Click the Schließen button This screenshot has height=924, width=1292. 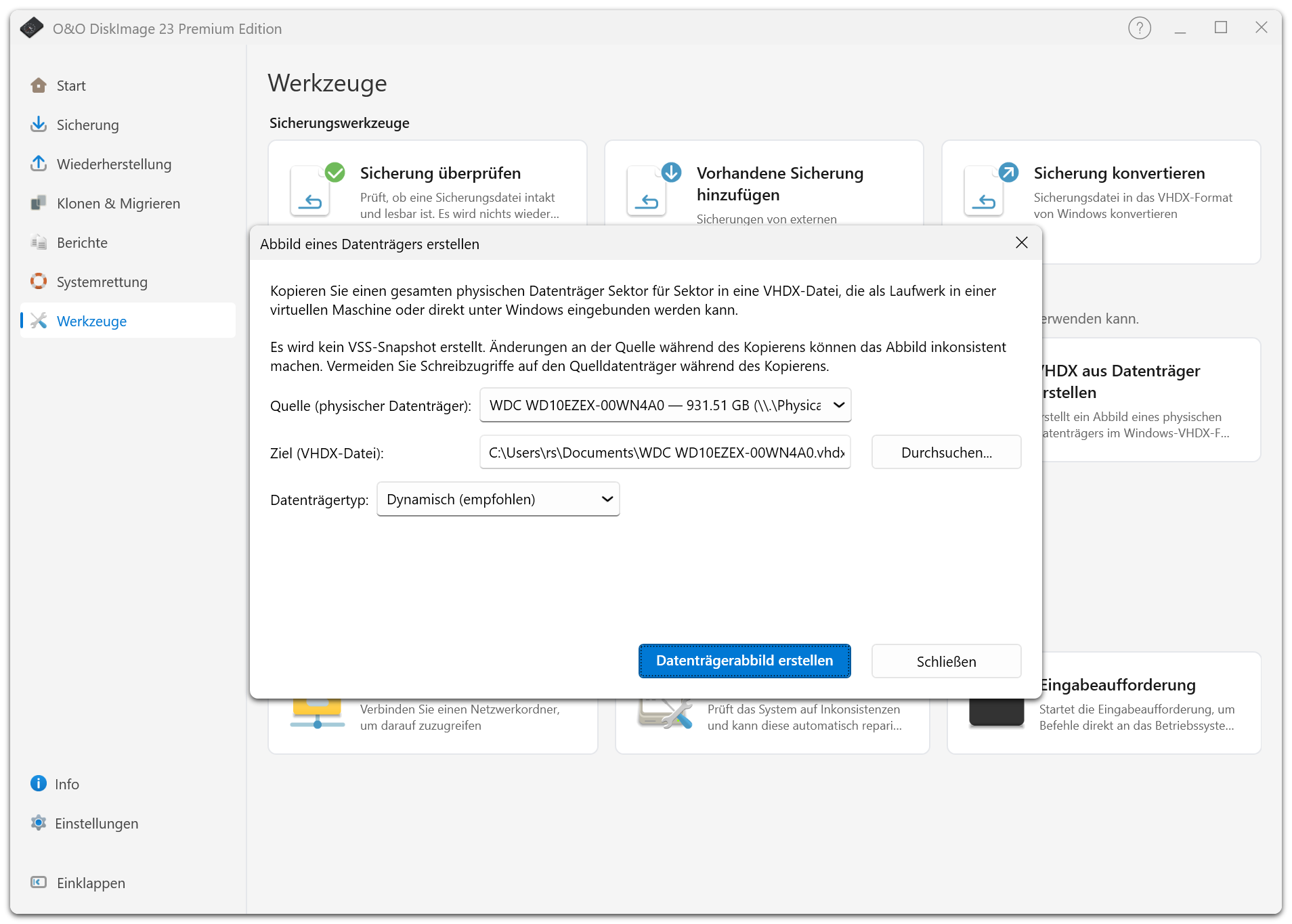pos(946,661)
